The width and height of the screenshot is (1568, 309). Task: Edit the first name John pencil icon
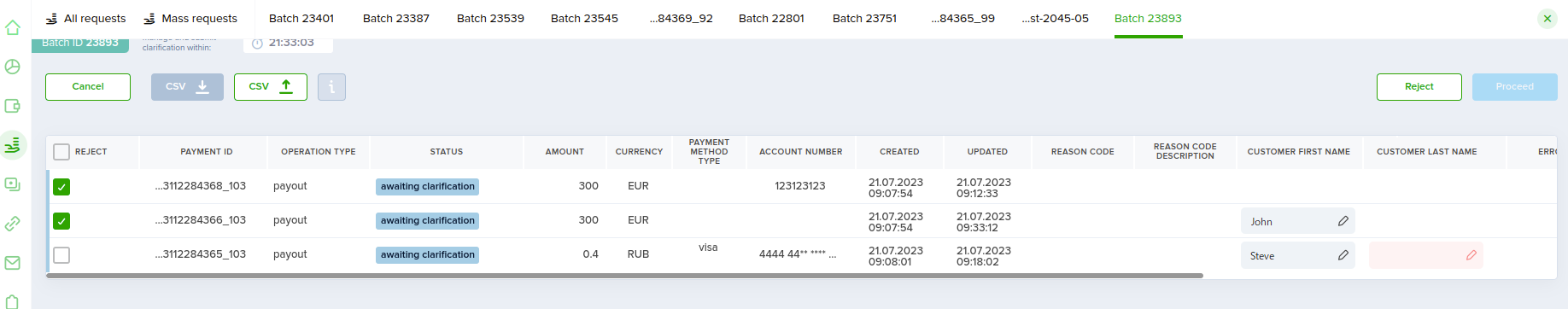[1343, 221]
